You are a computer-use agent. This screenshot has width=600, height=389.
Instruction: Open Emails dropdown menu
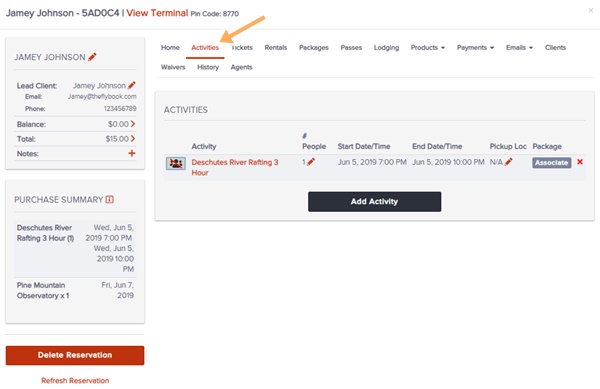point(519,47)
